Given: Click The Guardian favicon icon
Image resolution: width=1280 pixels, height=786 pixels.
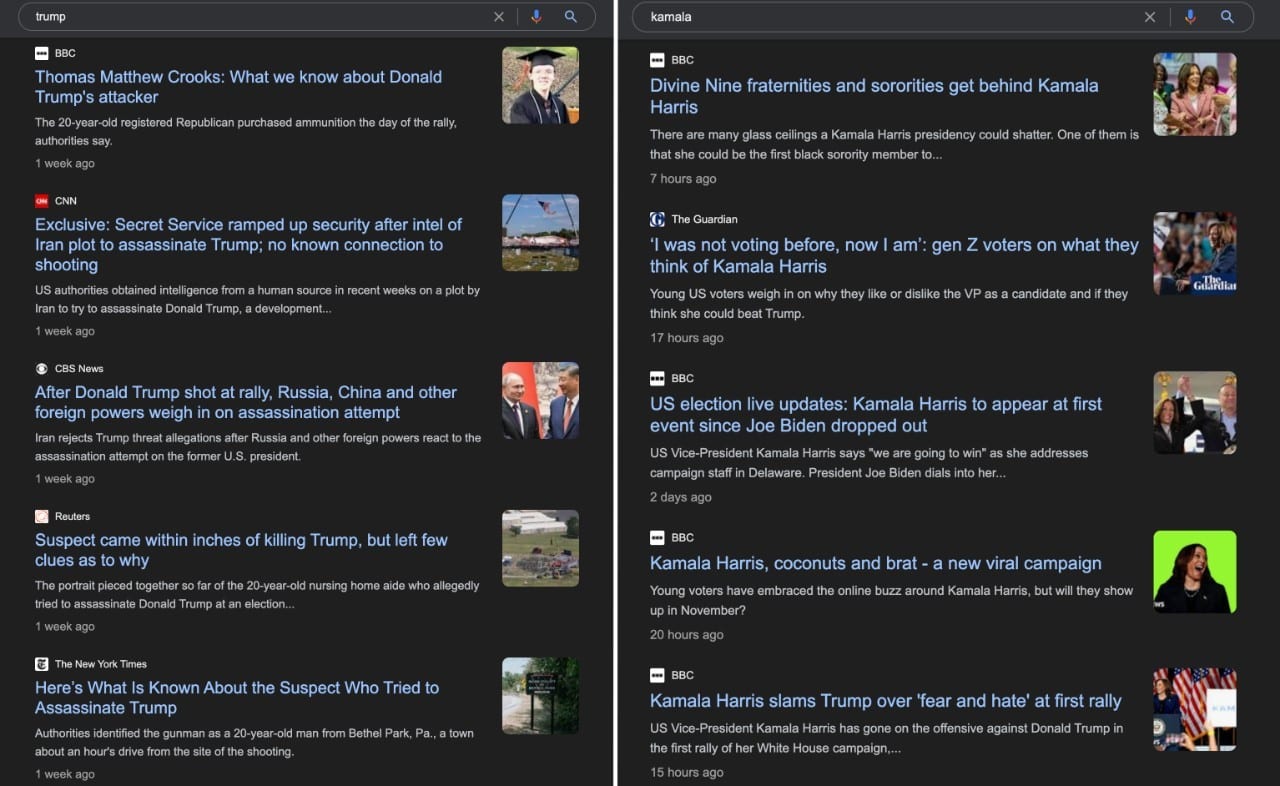Looking at the screenshot, I should click(657, 219).
